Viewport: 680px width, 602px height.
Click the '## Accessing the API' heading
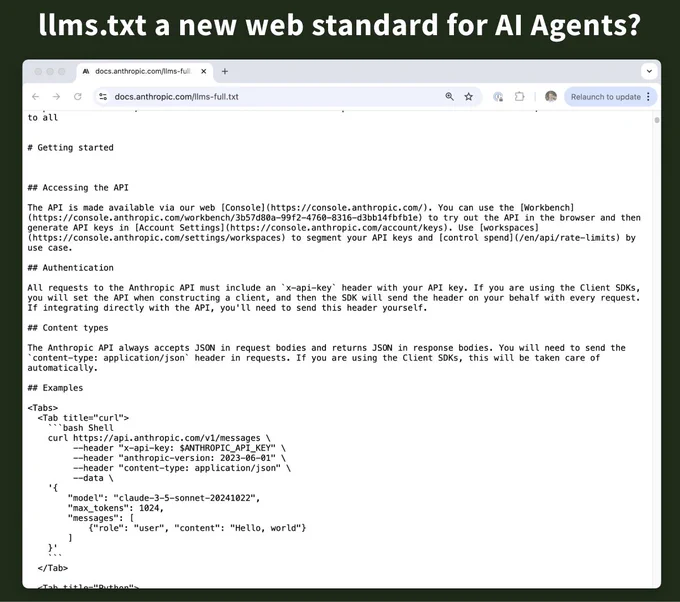tap(78, 188)
